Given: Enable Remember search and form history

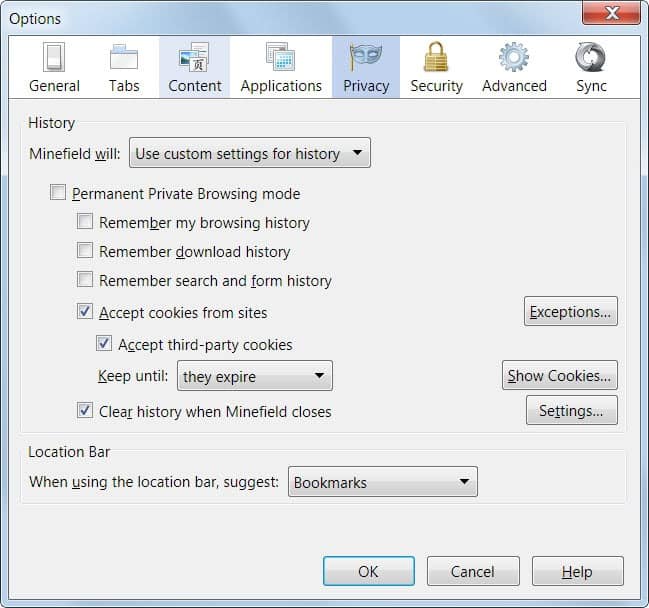Looking at the screenshot, I should point(85,279).
